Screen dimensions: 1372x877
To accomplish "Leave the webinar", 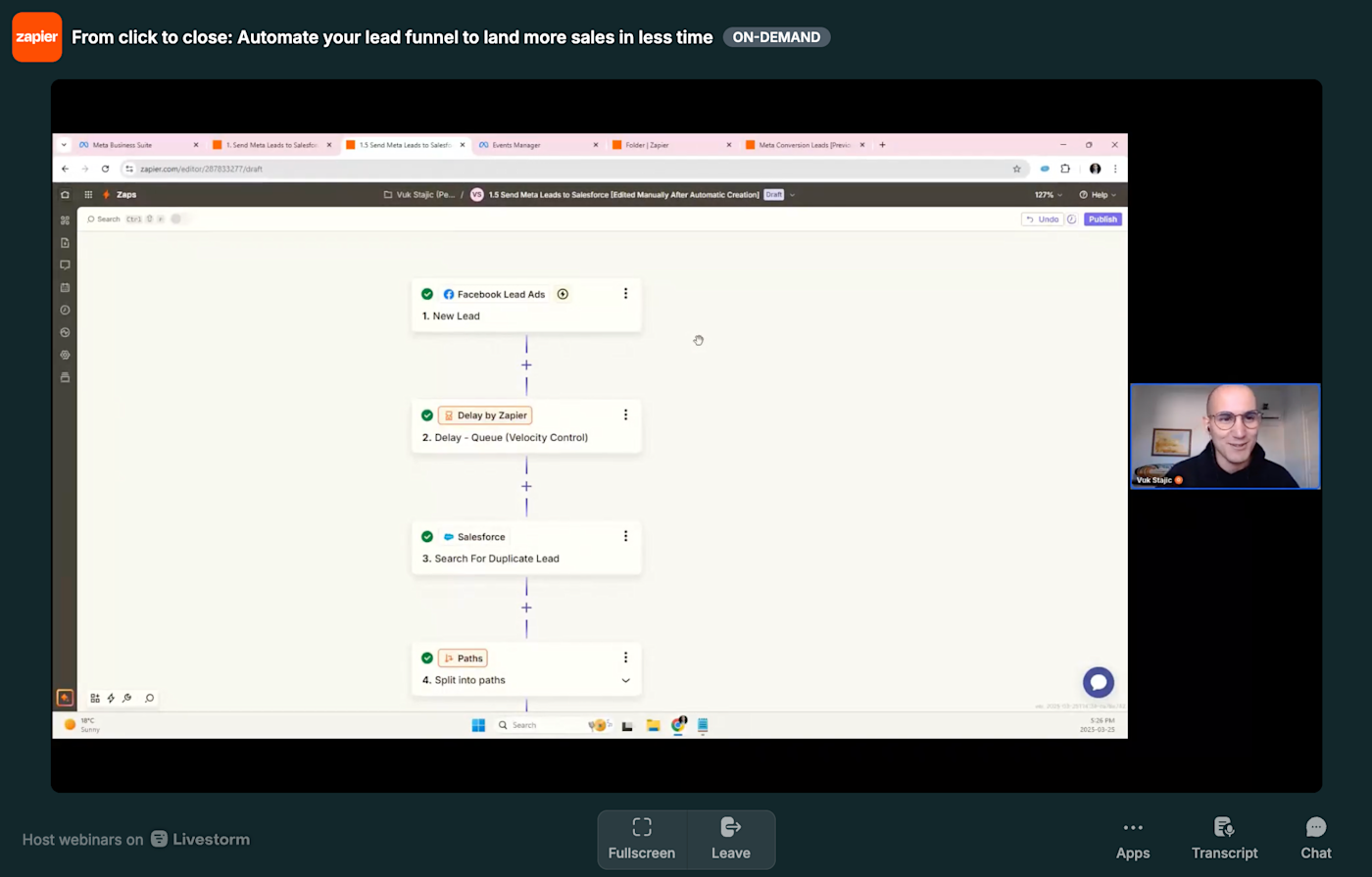I will 731,840.
